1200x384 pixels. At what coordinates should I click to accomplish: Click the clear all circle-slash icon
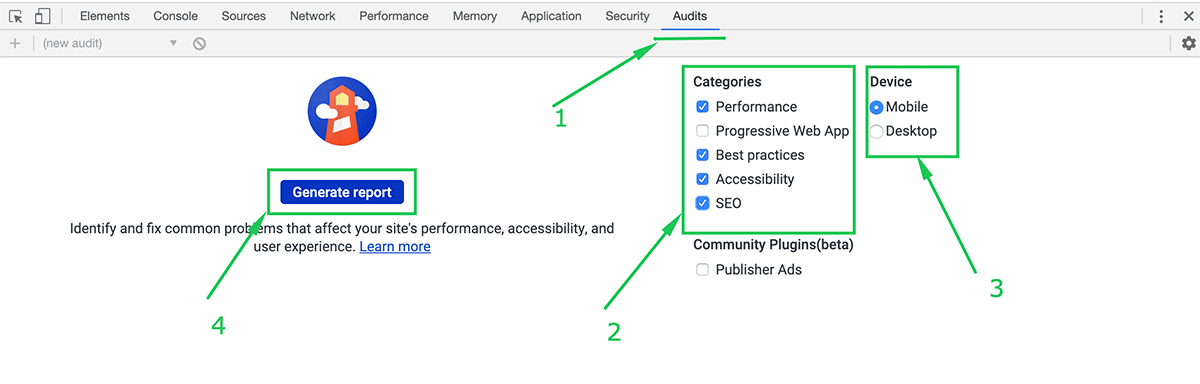(x=200, y=43)
